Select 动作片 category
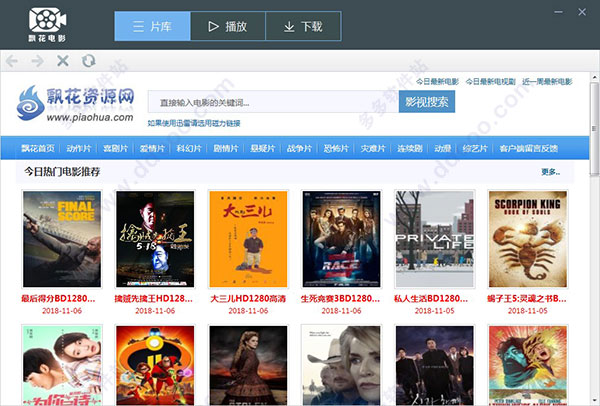 pyautogui.click(x=78, y=148)
